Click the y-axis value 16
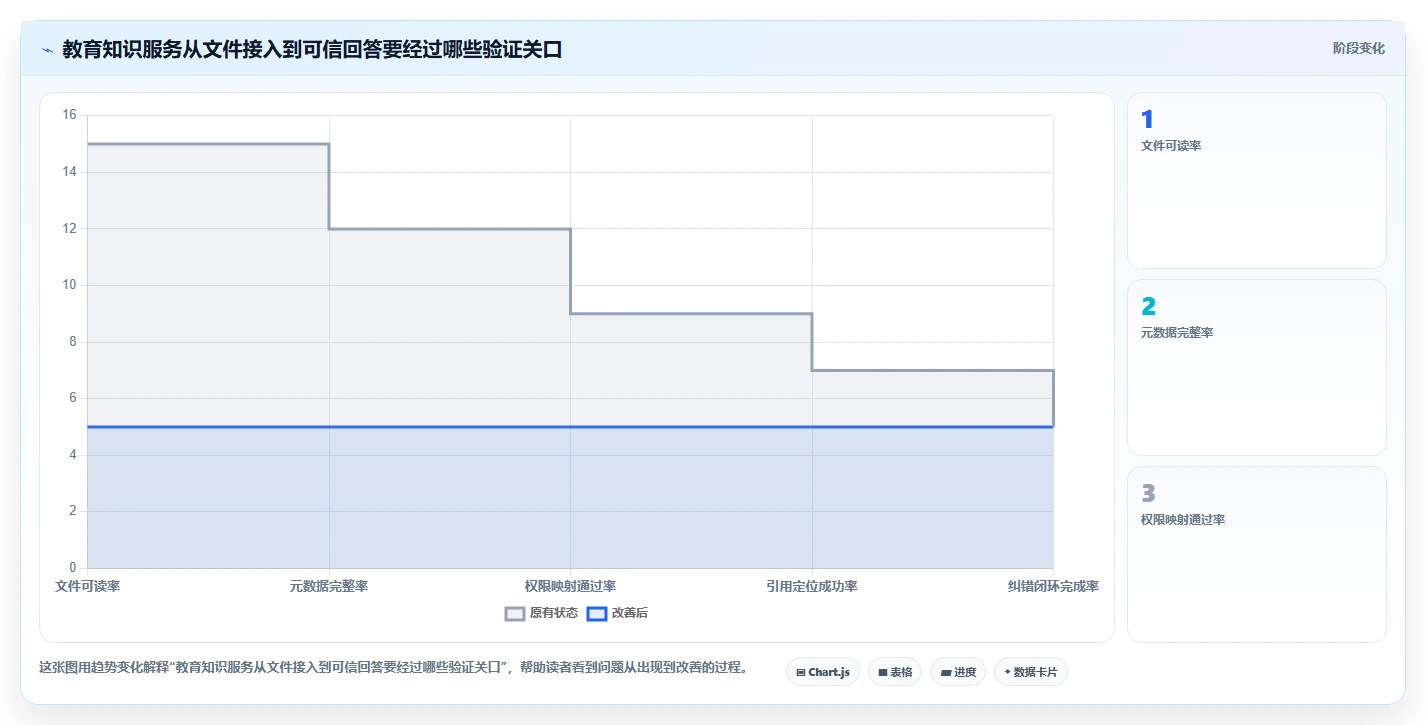This screenshot has height=725, width=1426. (69, 115)
